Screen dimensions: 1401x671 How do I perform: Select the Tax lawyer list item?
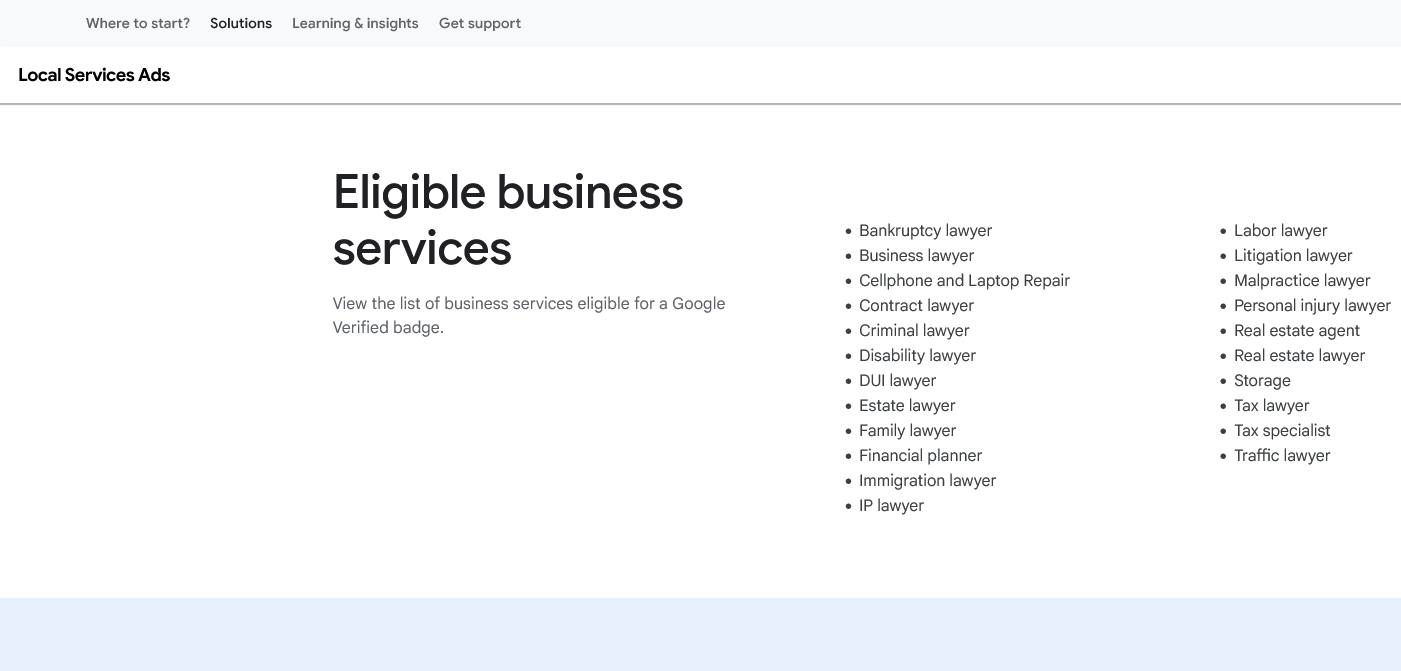tap(1271, 405)
